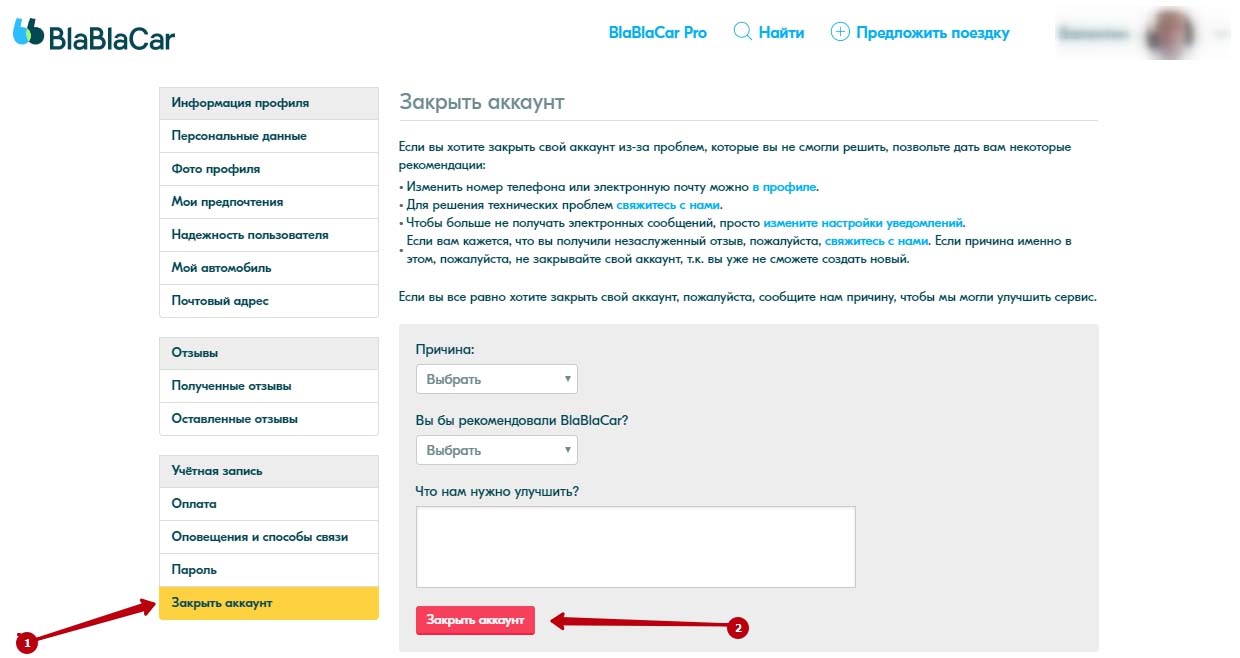1240x658 pixels.
Task: Click the highlighted Закрыть аккаунт sidebar item
Action: click(x=269, y=603)
